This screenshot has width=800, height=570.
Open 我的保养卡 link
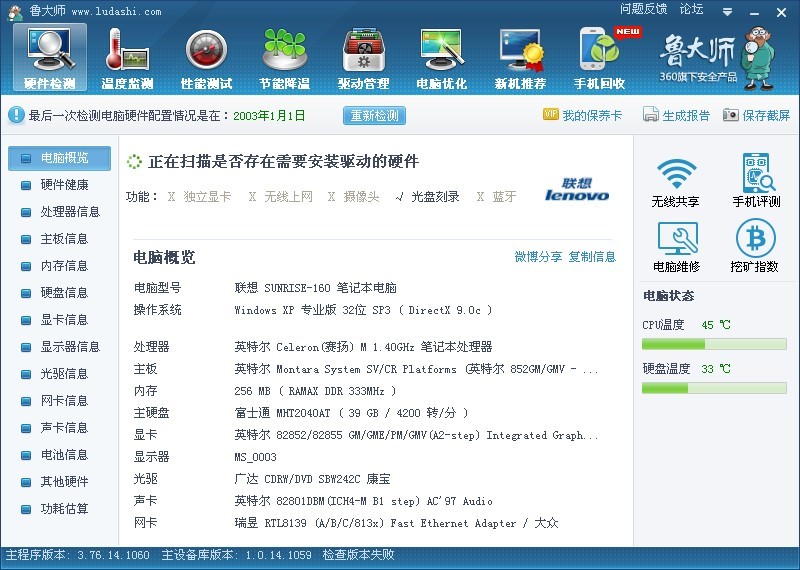point(592,115)
